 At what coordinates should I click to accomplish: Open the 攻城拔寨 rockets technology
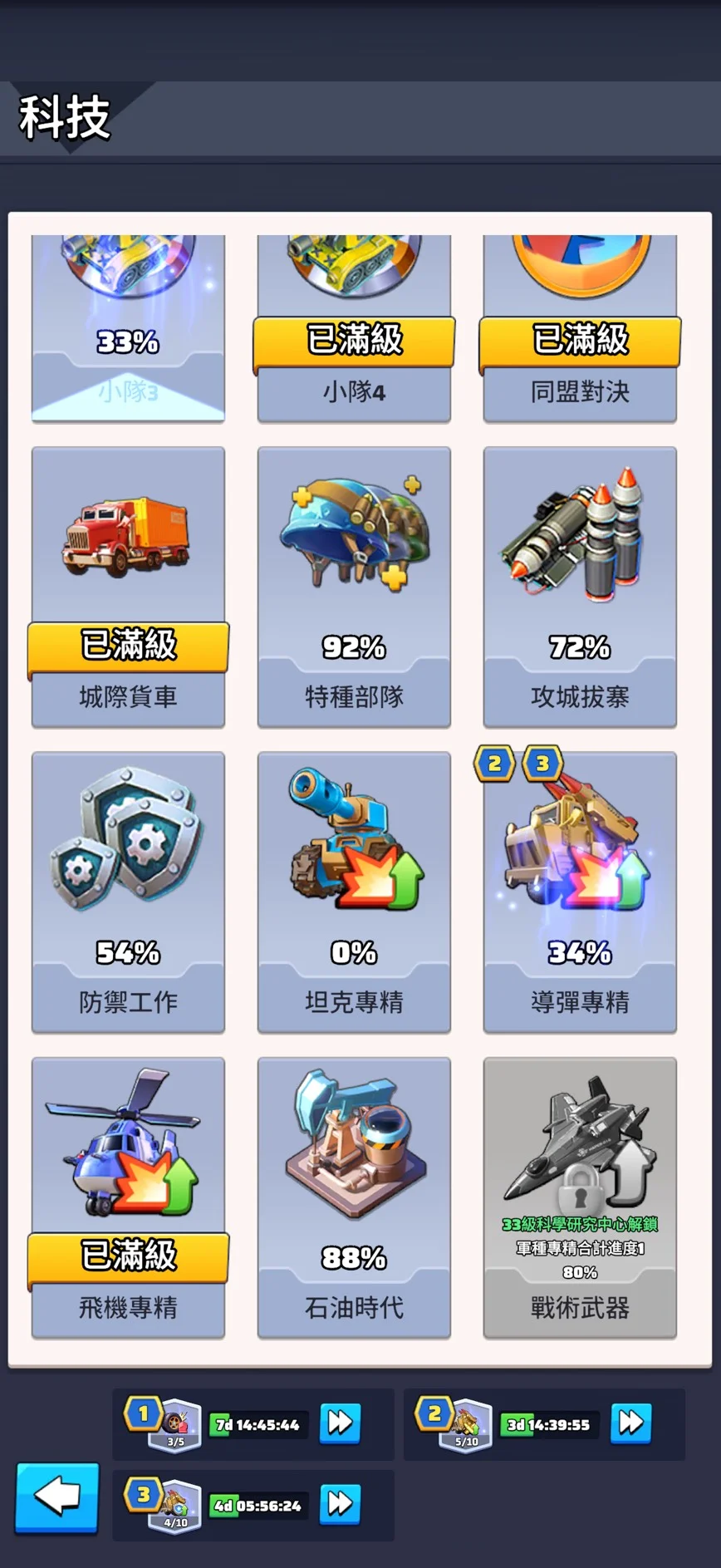[x=580, y=587]
